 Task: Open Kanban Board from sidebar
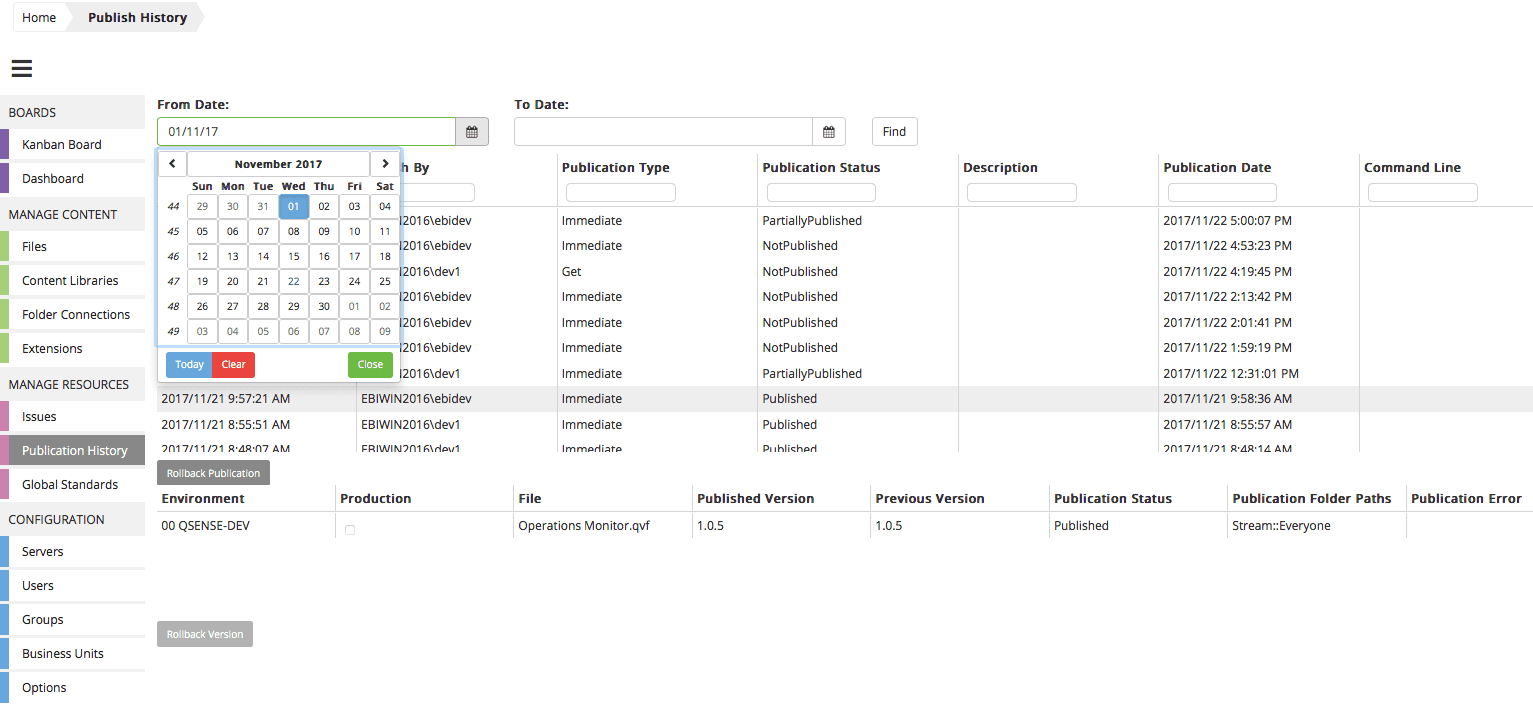[62, 144]
